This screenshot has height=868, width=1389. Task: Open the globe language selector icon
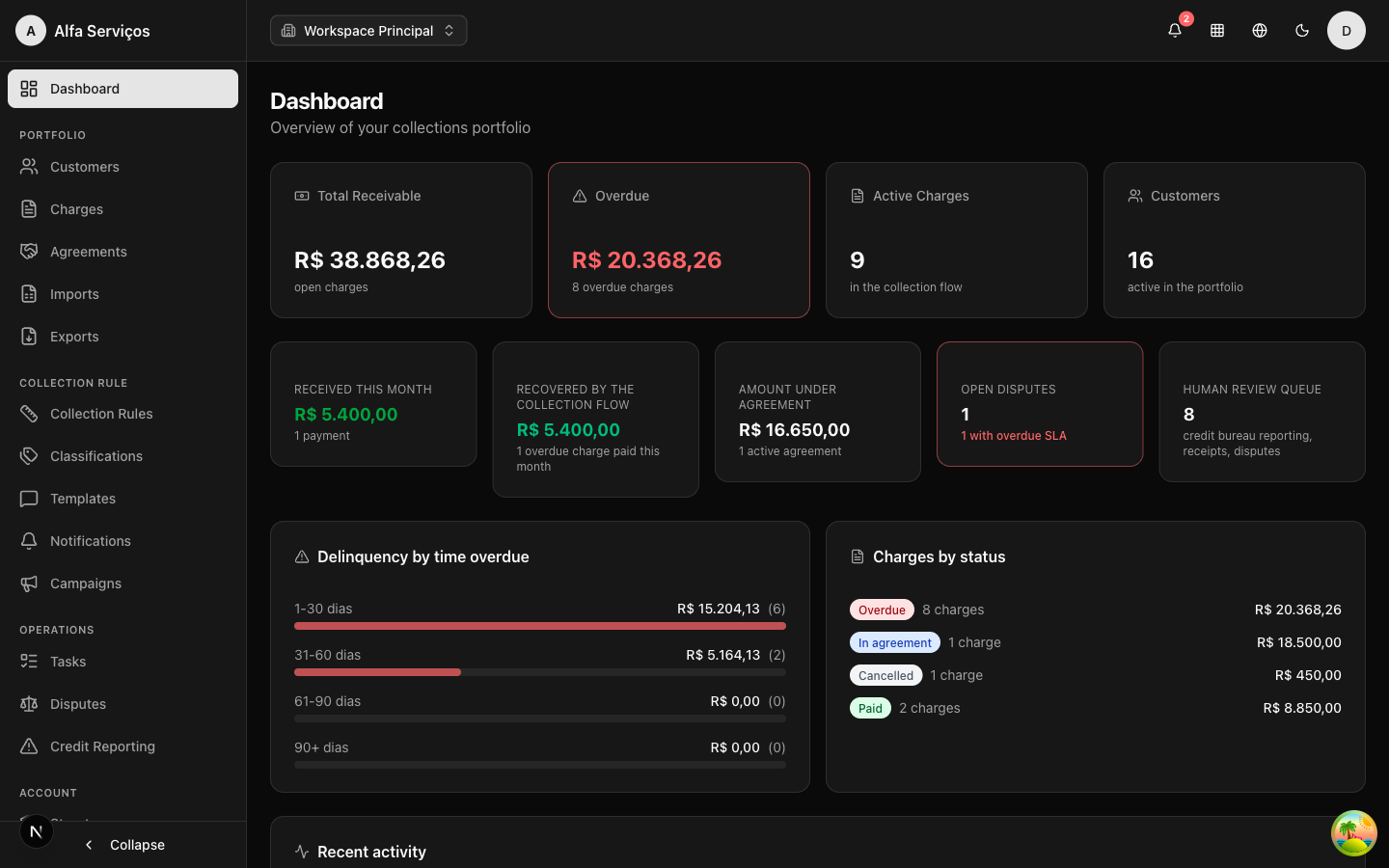point(1260,30)
